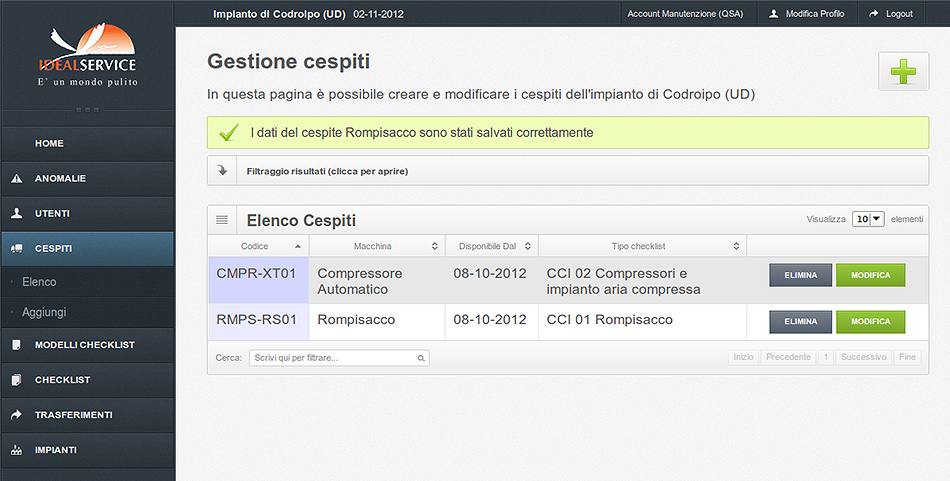Click the Rompisacco machine cell
950x481 pixels.
click(x=377, y=322)
